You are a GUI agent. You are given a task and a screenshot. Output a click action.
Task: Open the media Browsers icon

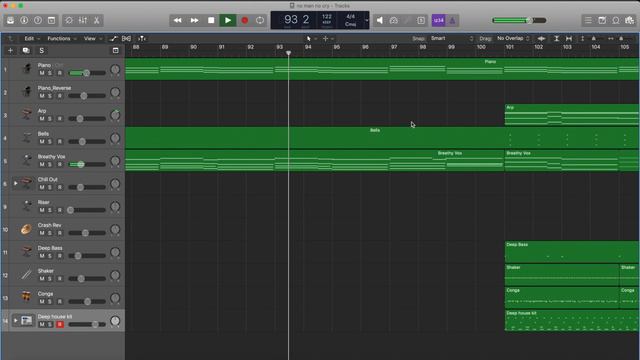[630, 20]
